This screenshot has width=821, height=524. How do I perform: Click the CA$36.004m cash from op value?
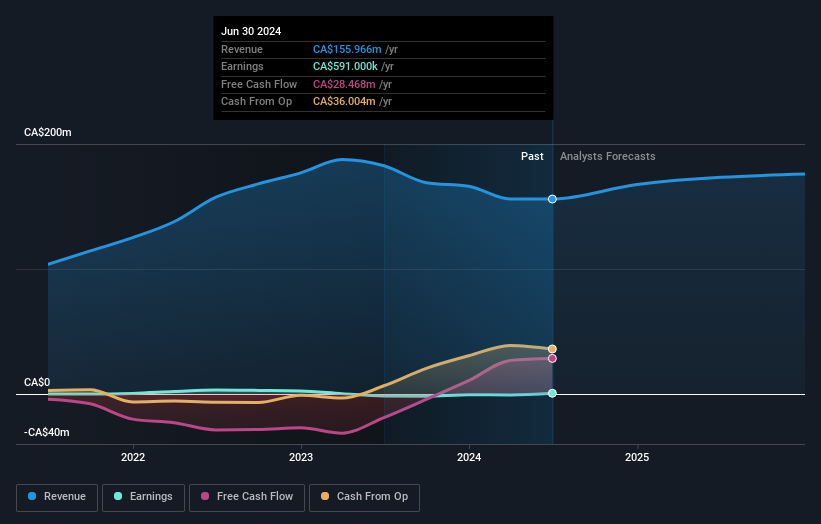[344, 102]
